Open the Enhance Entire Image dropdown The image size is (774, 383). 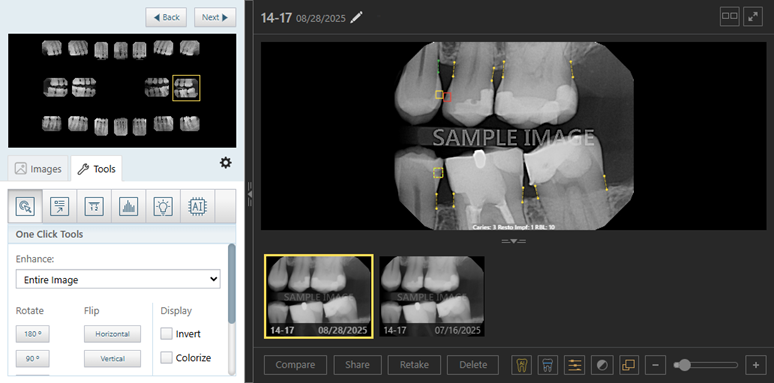(118, 279)
